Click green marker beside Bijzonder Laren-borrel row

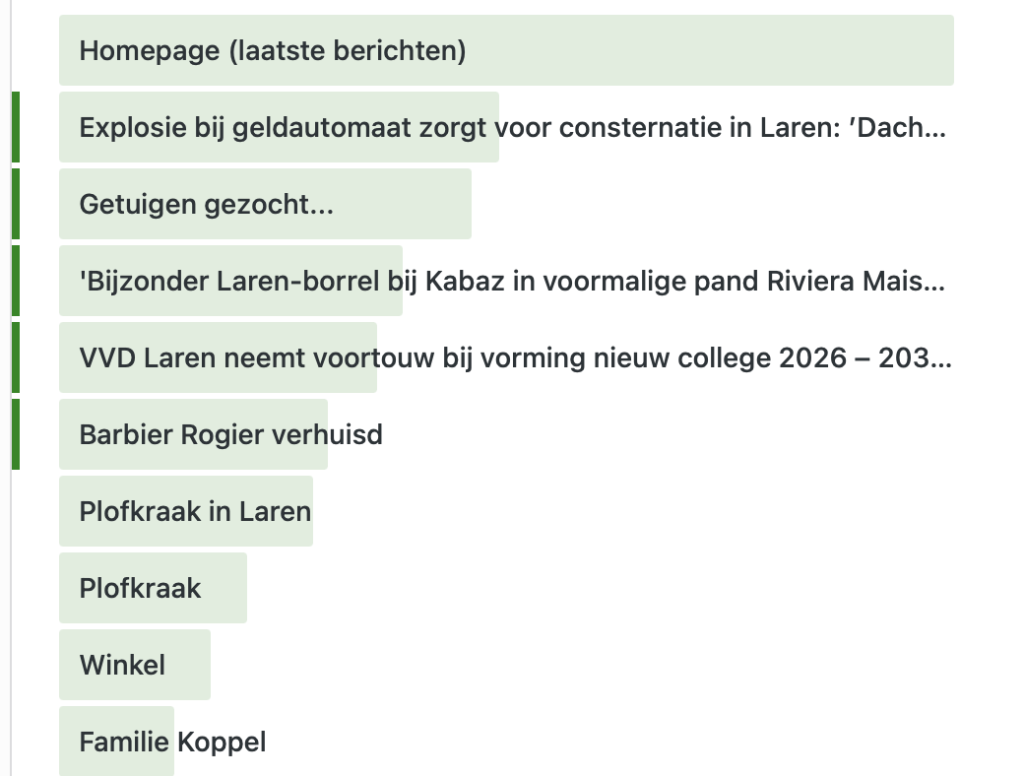[x=15, y=281]
